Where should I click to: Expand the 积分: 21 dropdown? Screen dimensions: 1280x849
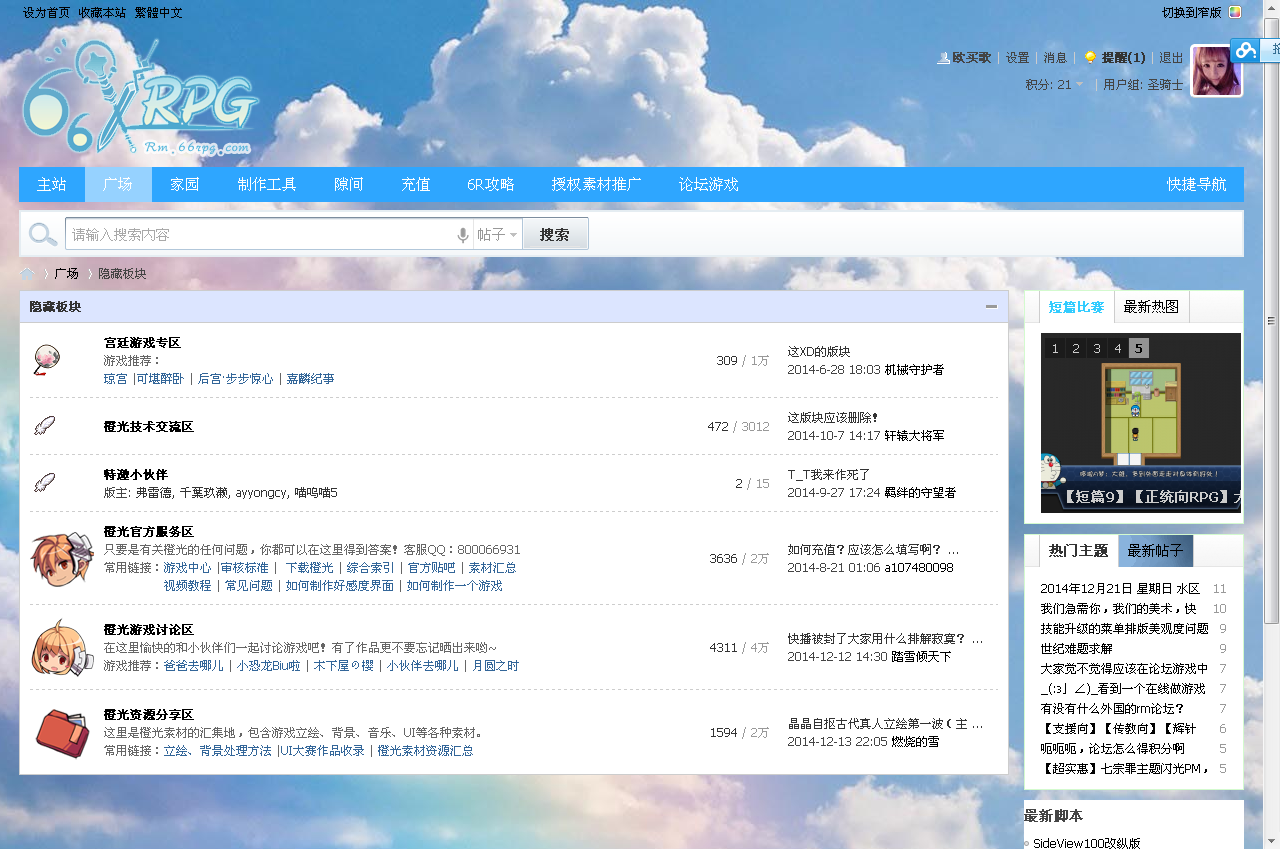coord(1054,85)
